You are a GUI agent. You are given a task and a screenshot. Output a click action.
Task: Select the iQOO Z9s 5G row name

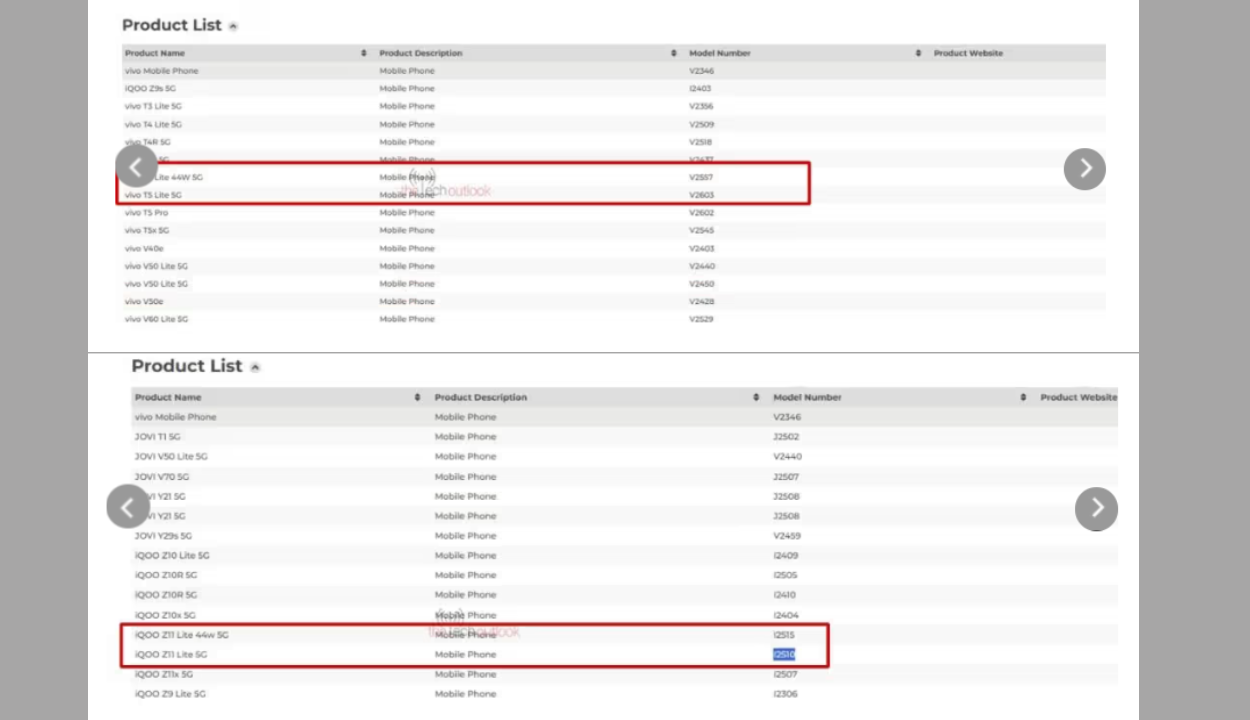pos(150,89)
